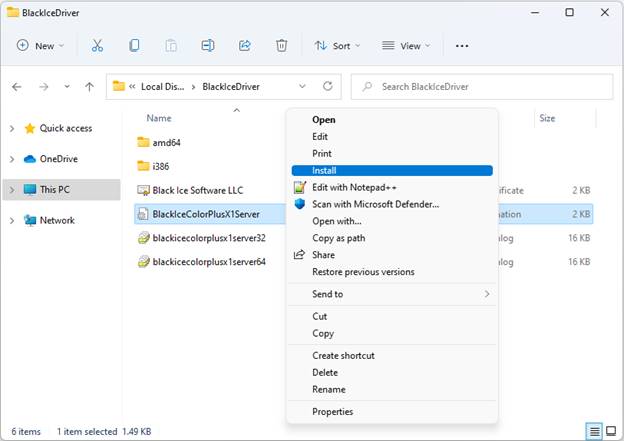The width and height of the screenshot is (624, 441).
Task: Open the See more ellipsis menu
Action: pyautogui.click(x=462, y=46)
